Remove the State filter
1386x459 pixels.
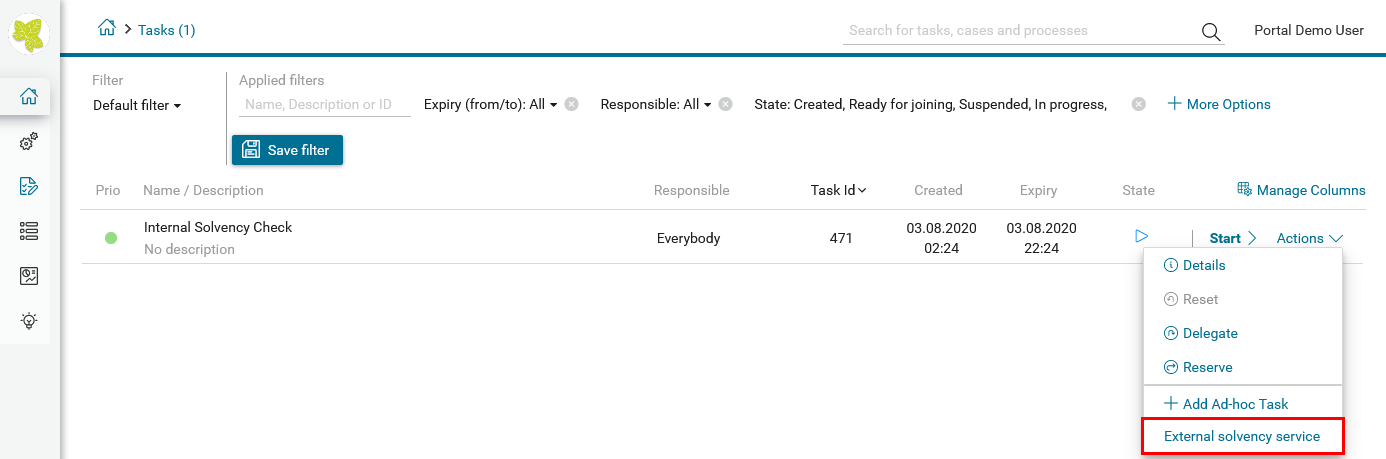[1138, 104]
